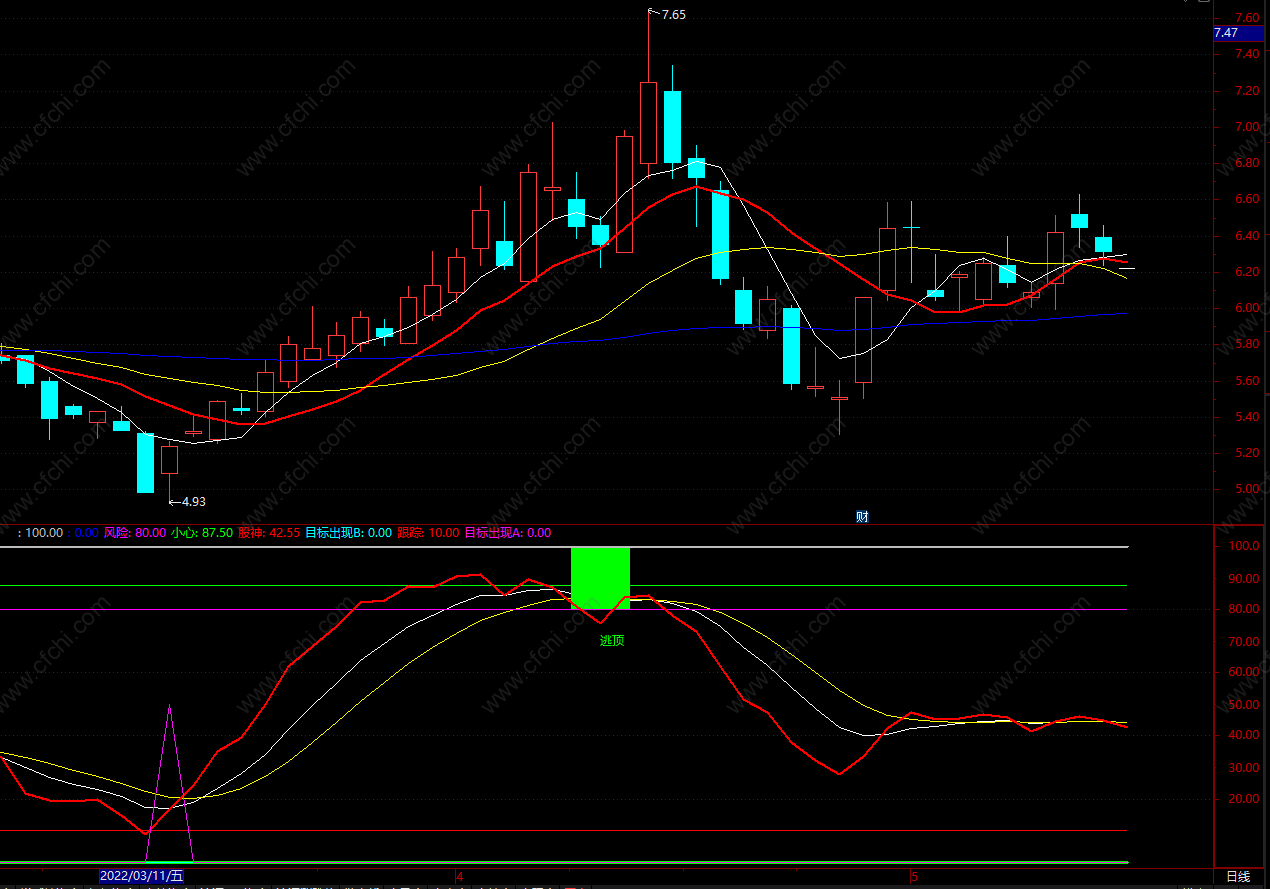Click the 7.47 current price tag
Image resolution: width=1270 pixels, height=889 pixels.
[1238, 33]
